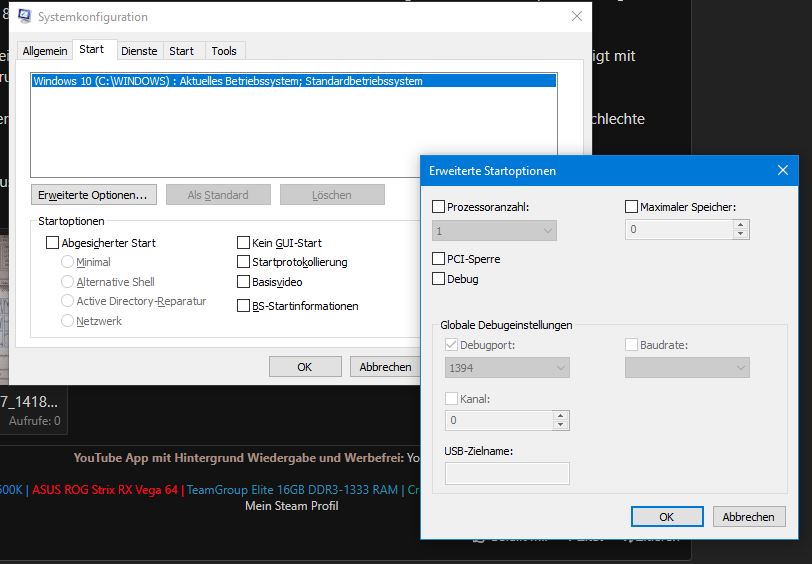Click Abbrechen in Erweiterte Startoptionen
Image resolution: width=812 pixels, height=564 pixels.
749,517
